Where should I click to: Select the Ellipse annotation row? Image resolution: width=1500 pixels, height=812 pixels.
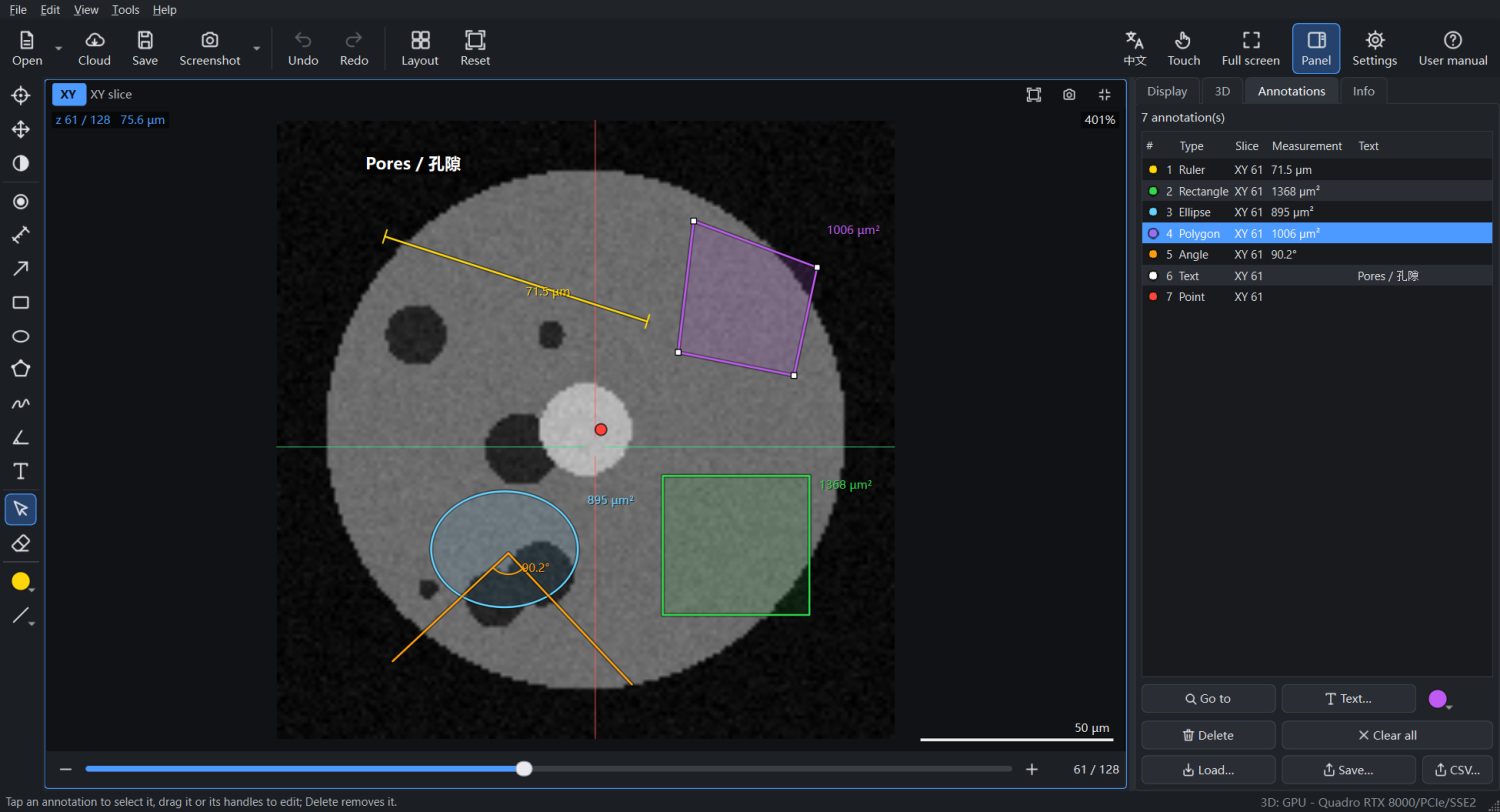pos(1317,212)
